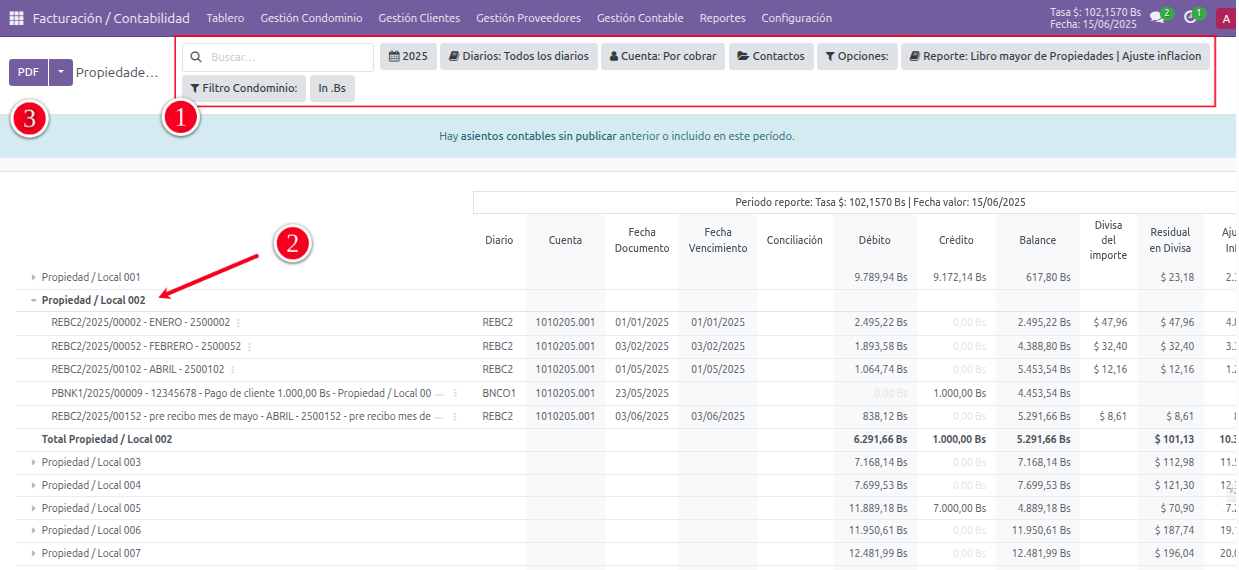The image size is (1239, 570).
Task: Click the Residual en Divisa column header
Action: (x=1170, y=240)
